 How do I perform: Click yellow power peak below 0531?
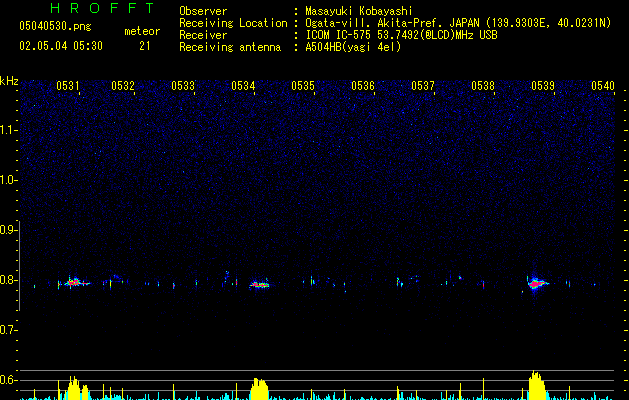(74, 388)
